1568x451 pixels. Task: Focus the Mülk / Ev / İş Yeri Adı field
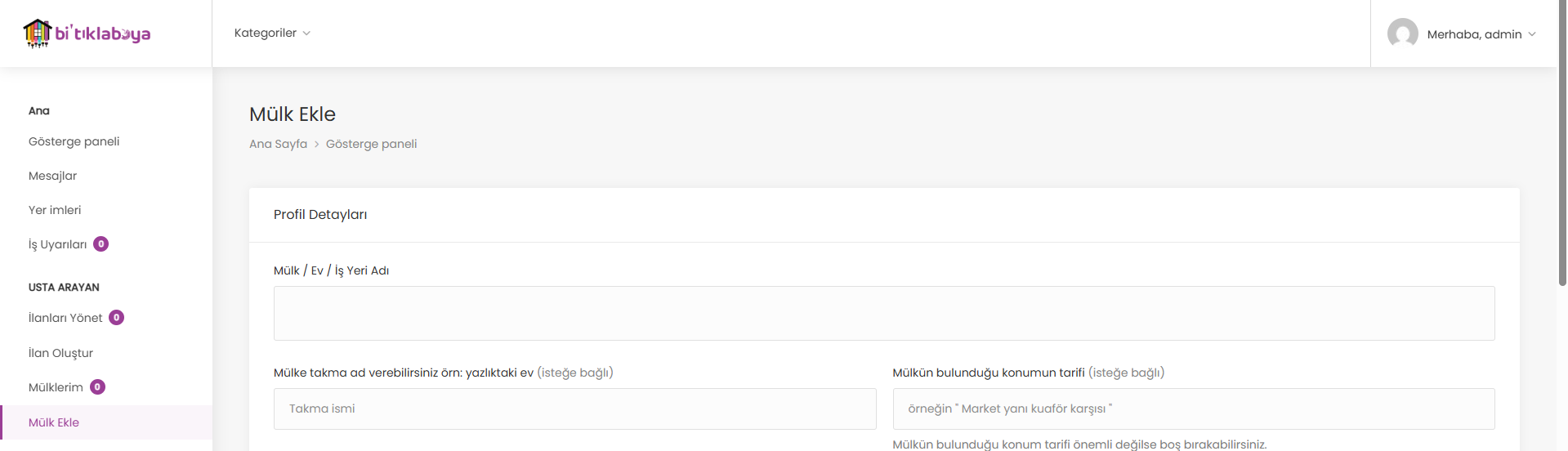click(884, 313)
